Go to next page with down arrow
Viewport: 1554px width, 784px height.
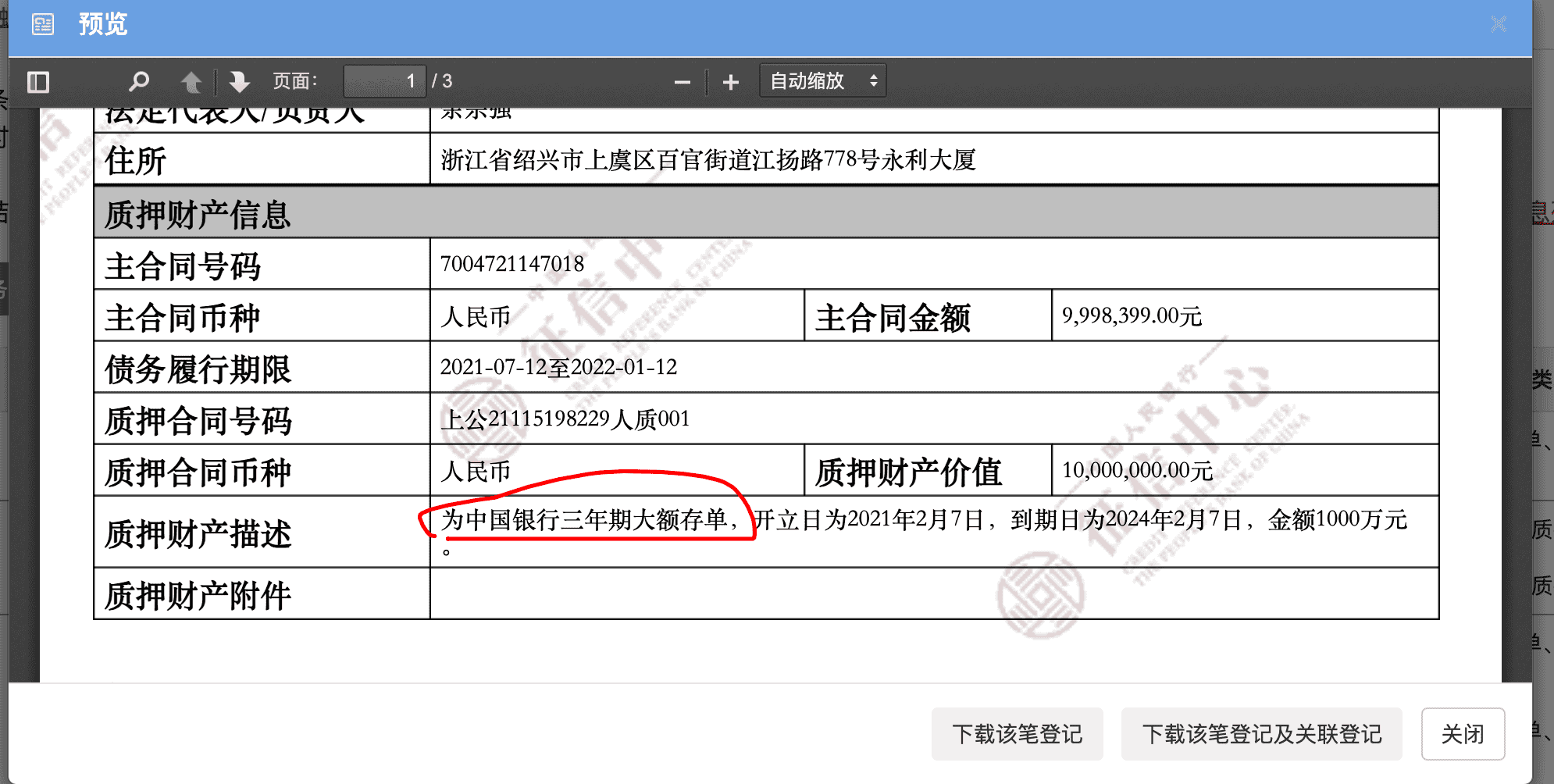tap(239, 82)
